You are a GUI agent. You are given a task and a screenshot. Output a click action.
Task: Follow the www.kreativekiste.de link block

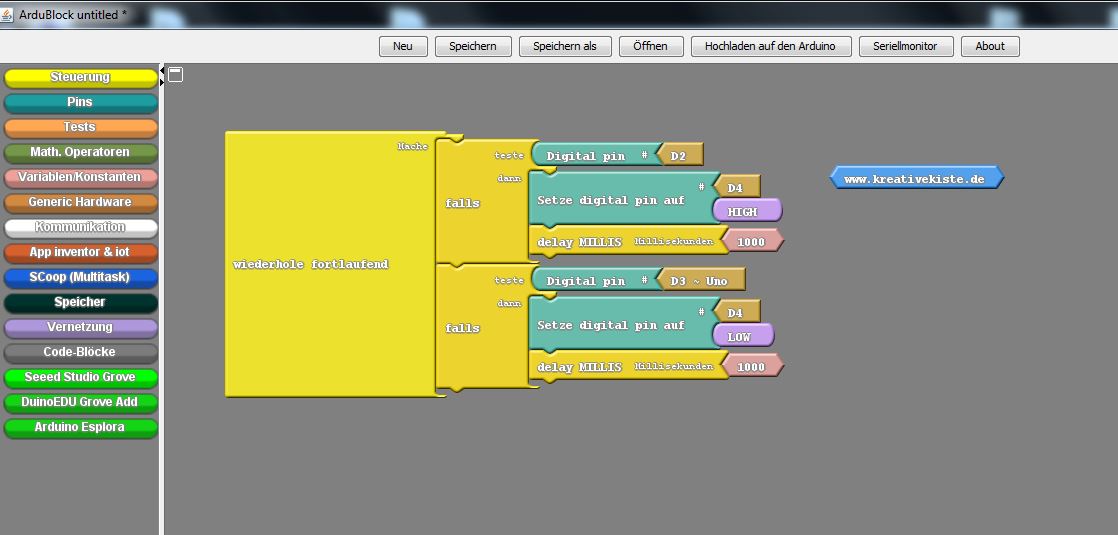pyautogui.click(x=914, y=179)
